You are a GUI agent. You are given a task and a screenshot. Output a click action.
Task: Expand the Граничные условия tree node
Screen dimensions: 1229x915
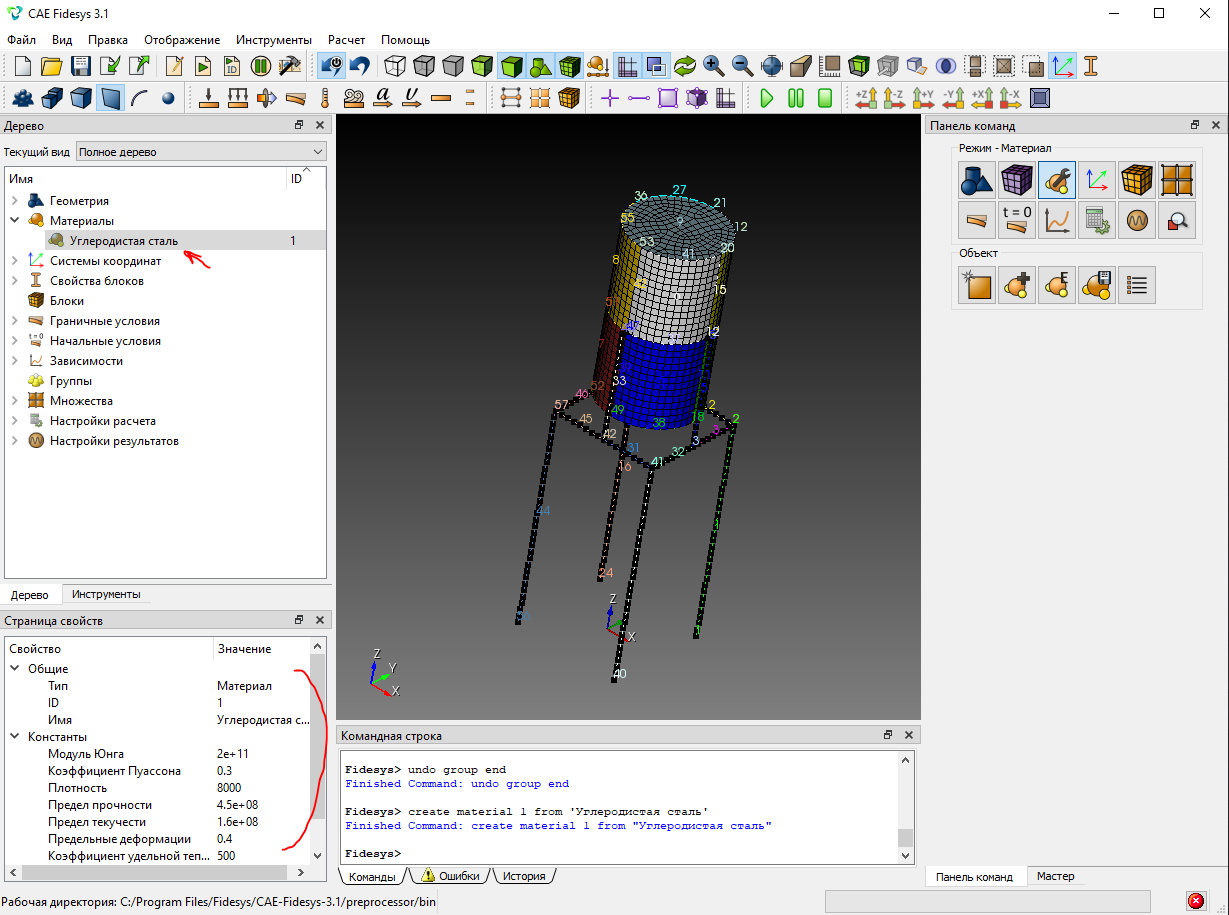pyautogui.click(x=15, y=321)
